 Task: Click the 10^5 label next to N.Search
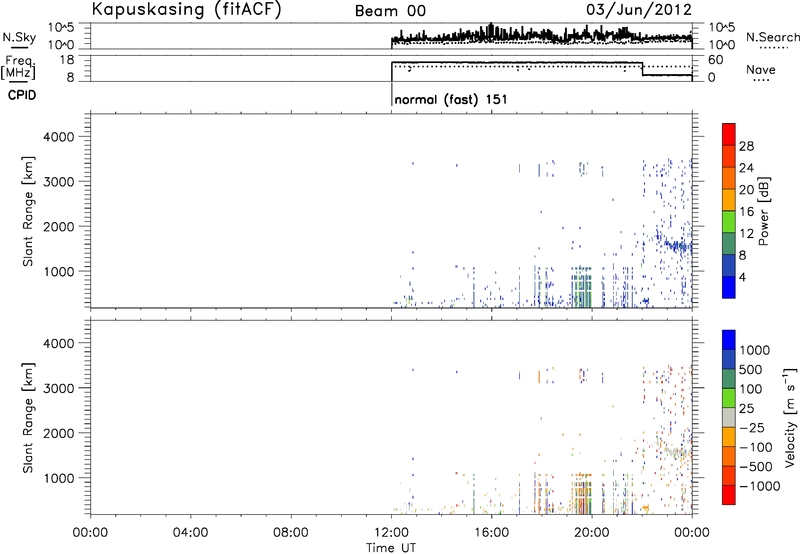click(x=722, y=27)
